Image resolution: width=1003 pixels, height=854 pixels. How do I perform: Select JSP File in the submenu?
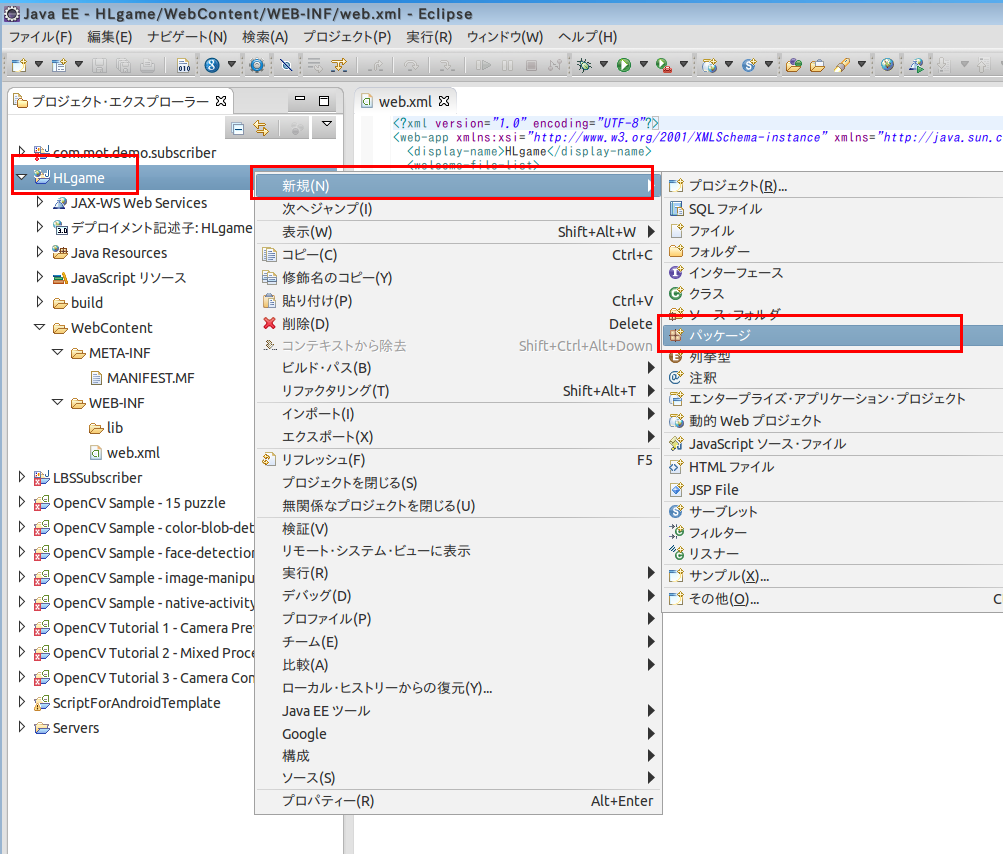point(833,489)
